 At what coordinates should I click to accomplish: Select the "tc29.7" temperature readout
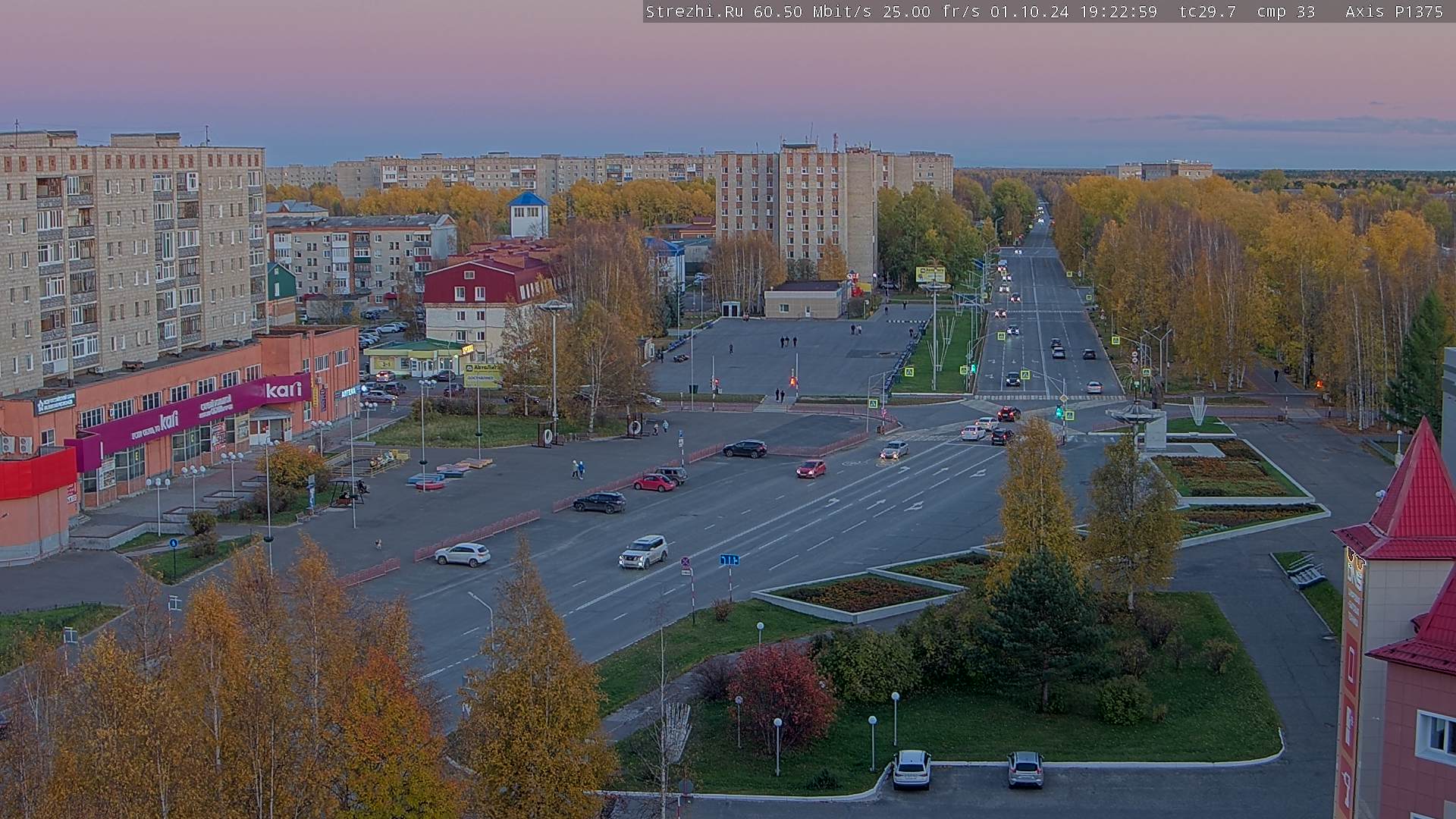coord(1208,11)
